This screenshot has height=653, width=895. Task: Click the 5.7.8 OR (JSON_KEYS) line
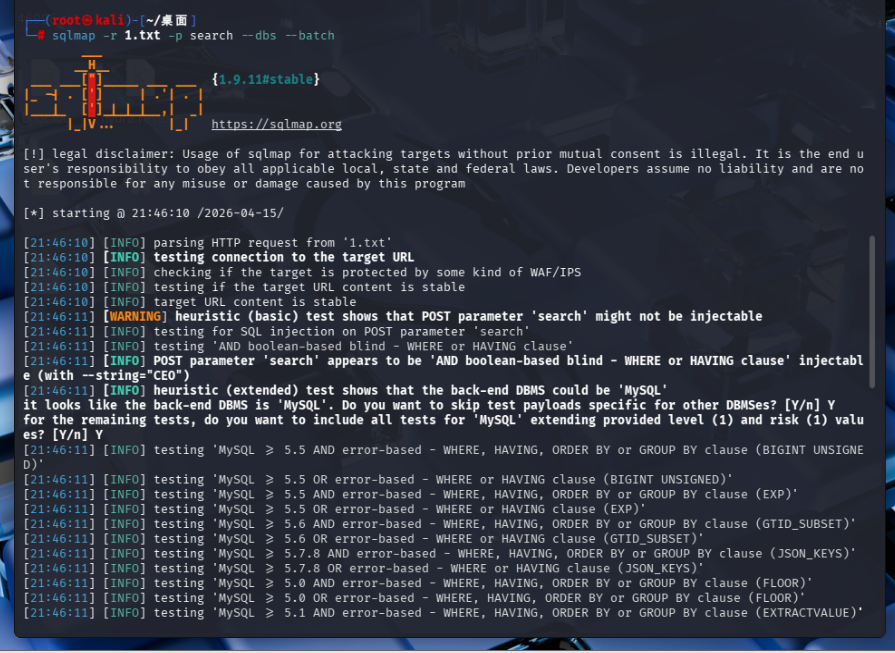pyautogui.click(x=363, y=569)
